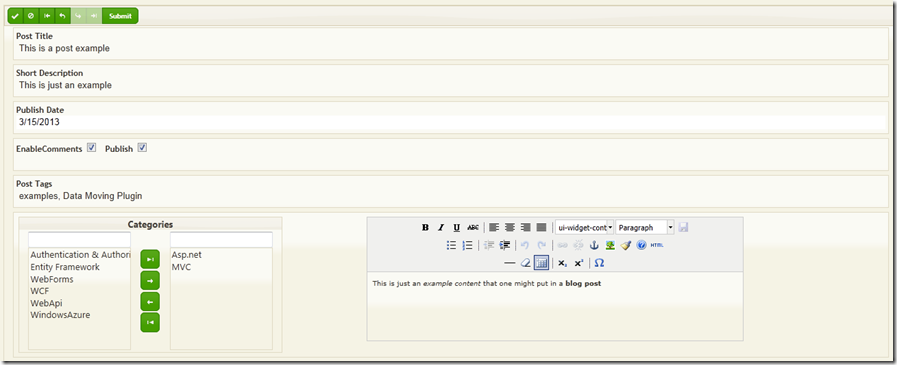Select MVC in selected categories

click(x=181, y=267)
